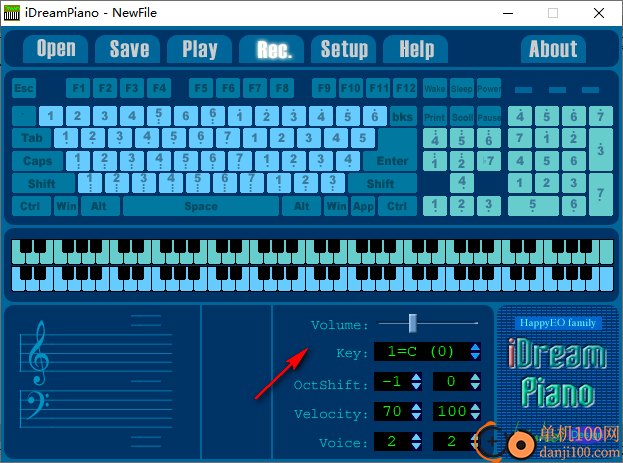Click the bks backspace key
Viewport: 623px width, 463px height.
[x=403, y=116]
